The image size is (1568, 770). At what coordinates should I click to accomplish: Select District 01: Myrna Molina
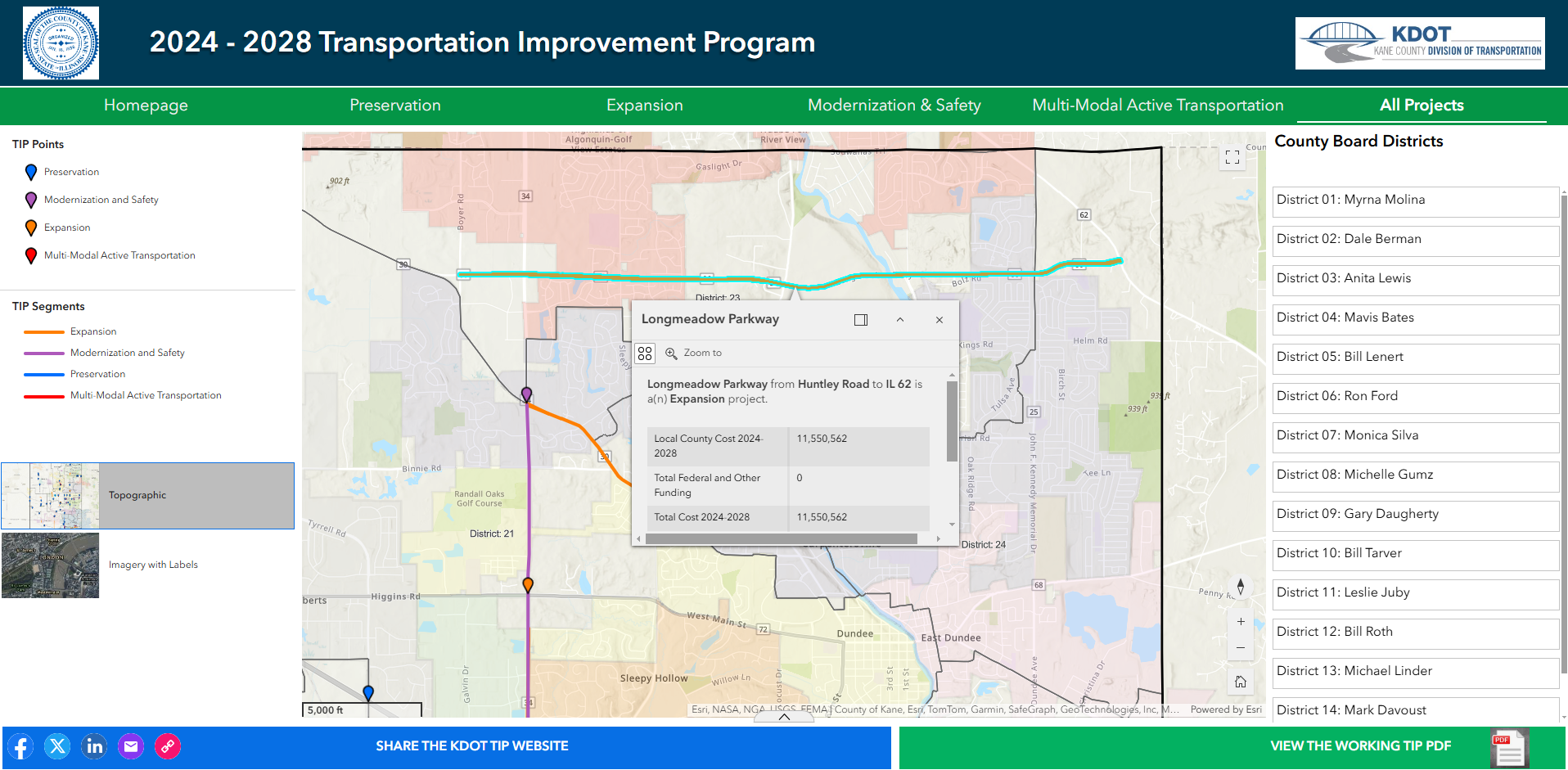[1415, 201]
